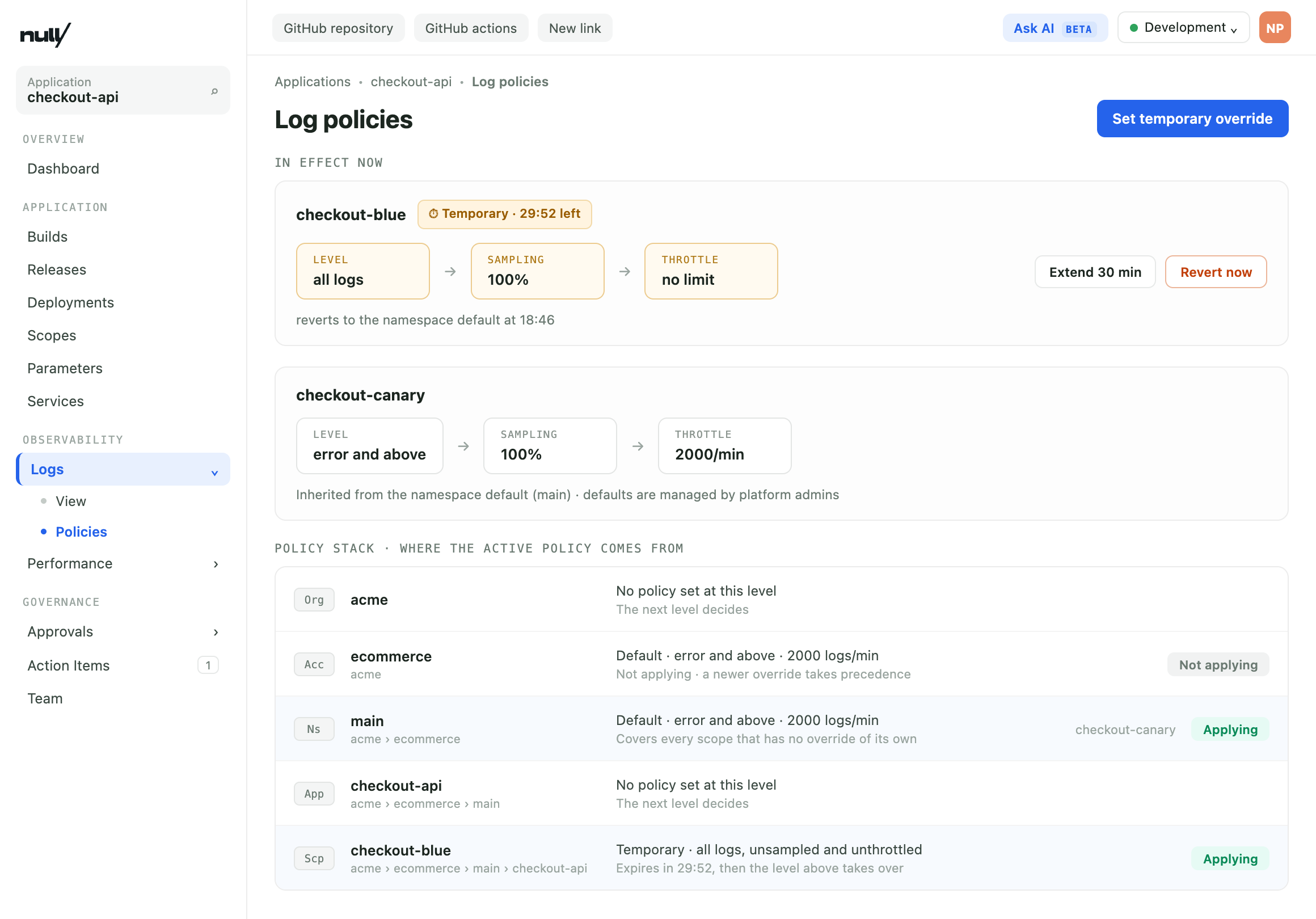This screenshot has height=919, width=1316.
Task: Click the checkout-canary card heading
Action: pyautogui.click(x=361, y=395)
